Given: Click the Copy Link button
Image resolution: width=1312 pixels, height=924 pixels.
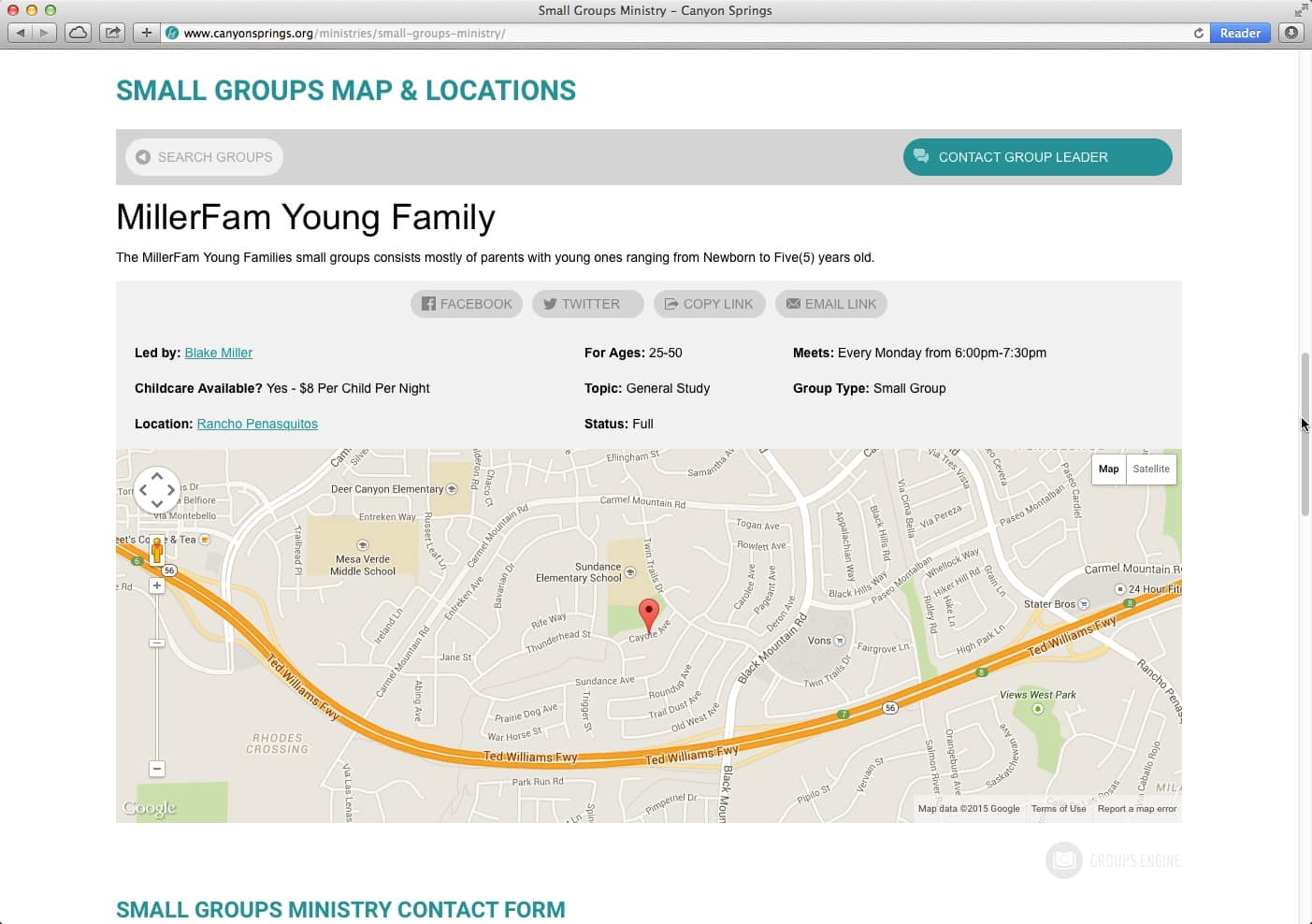Looking at the screenshot, I should pos(710,304).
